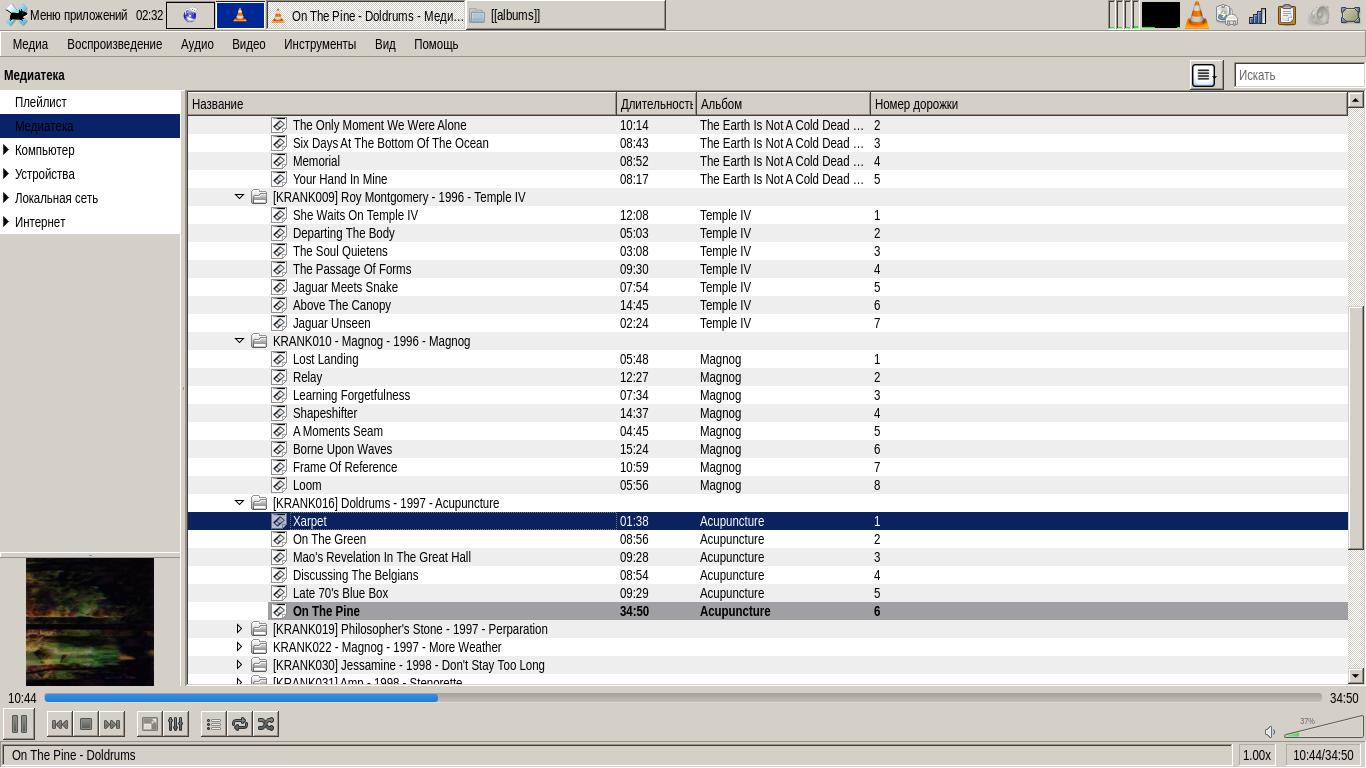Adjust the volume slider at 37%
1366x768 pixels.
pos(1322,727)
